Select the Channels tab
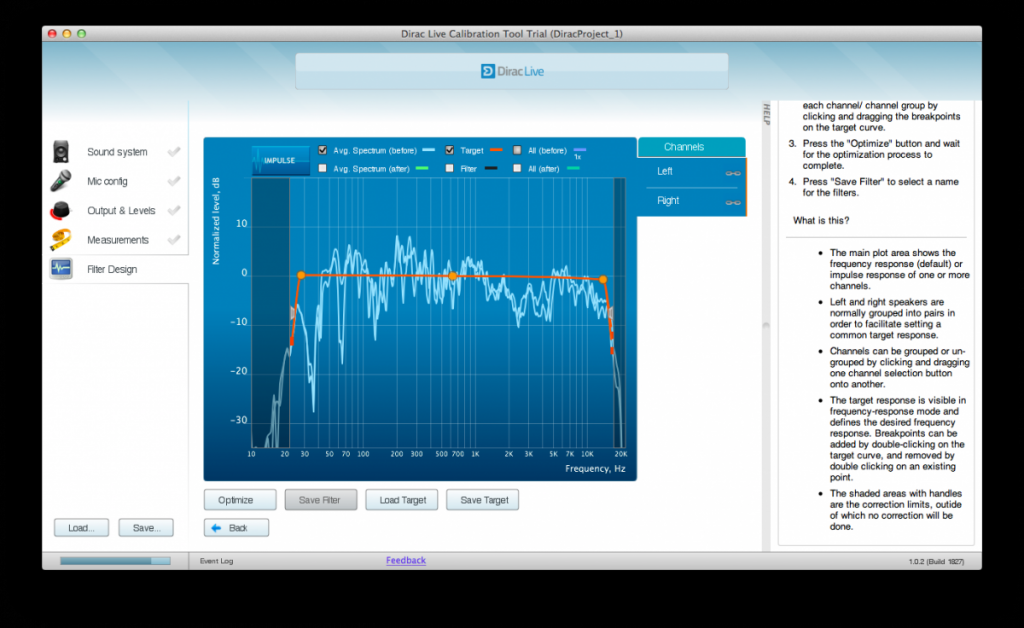Screen dimensions: 1024x628 [691, 147]
